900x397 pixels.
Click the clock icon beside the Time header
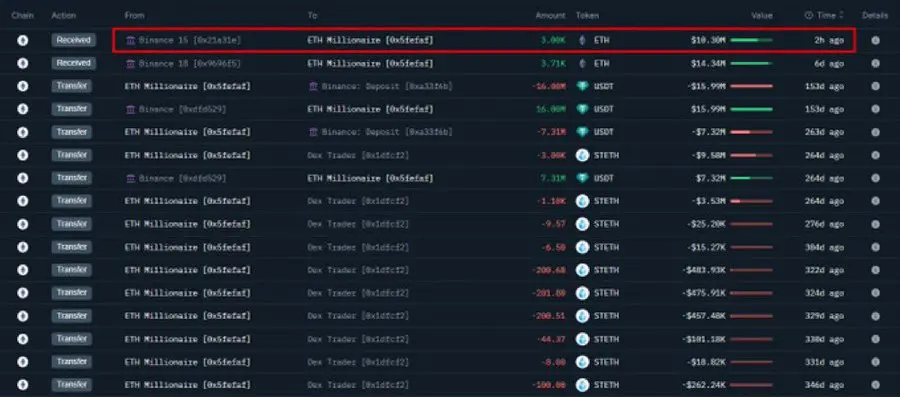[809, 15]
